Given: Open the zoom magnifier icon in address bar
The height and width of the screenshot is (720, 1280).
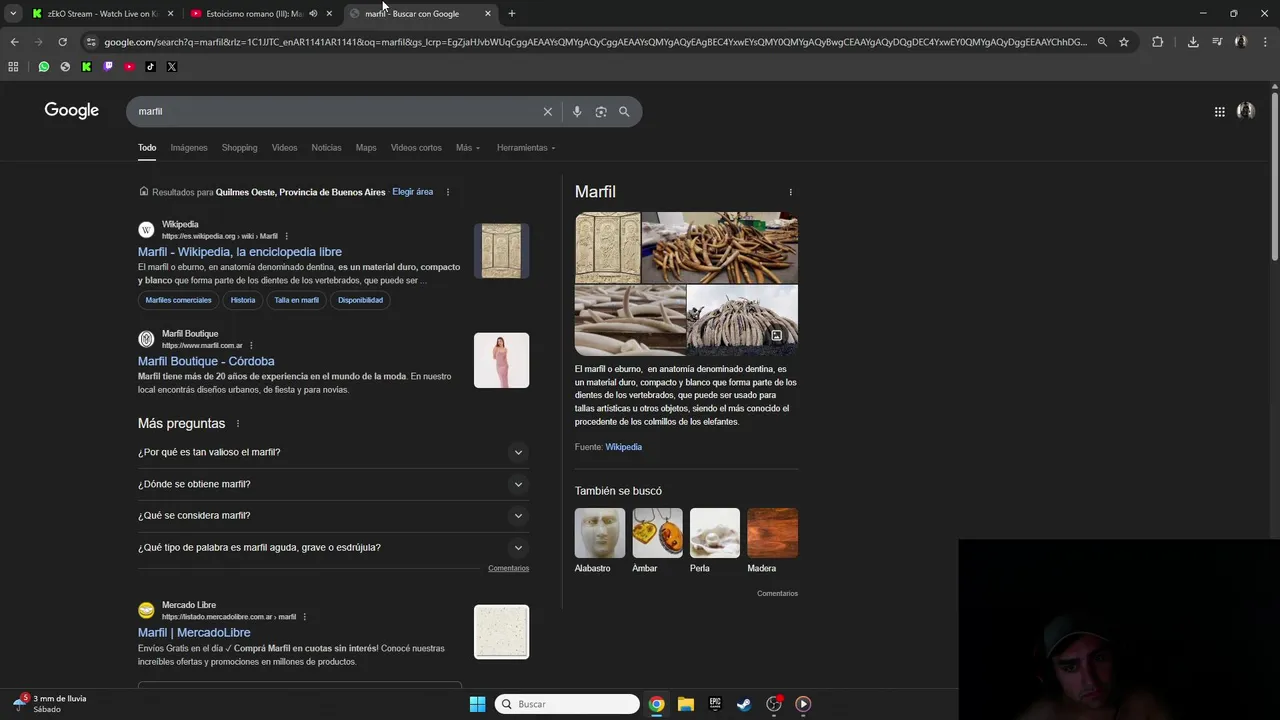Looking at the screenshot, I should point(1102,42).
